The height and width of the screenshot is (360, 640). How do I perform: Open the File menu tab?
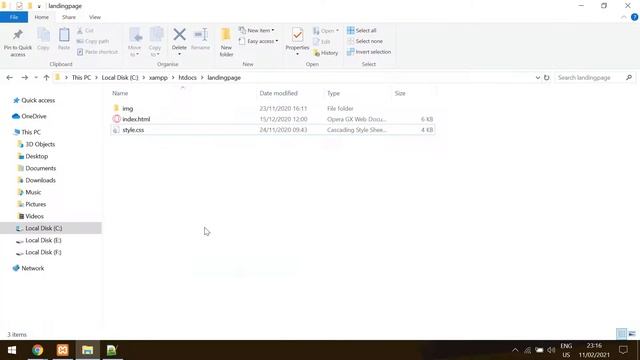(x=14, y=17)
